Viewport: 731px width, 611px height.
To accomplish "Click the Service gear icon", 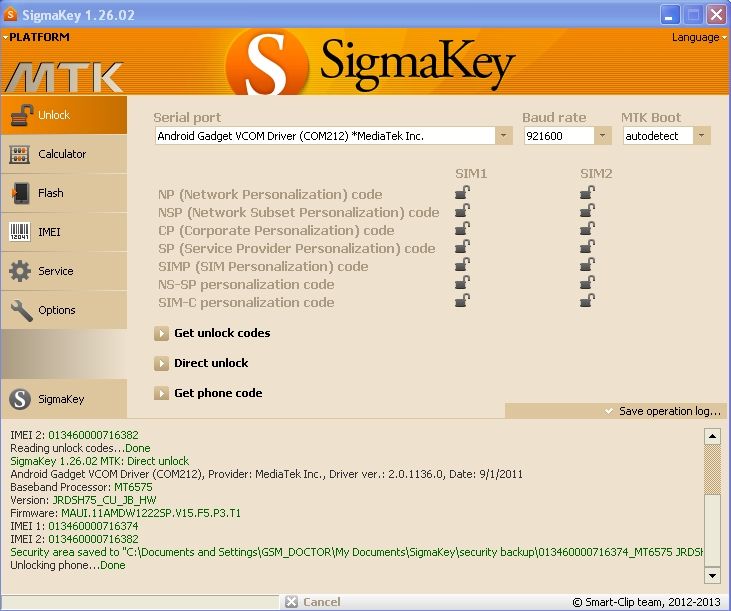I will click(20, 271).
